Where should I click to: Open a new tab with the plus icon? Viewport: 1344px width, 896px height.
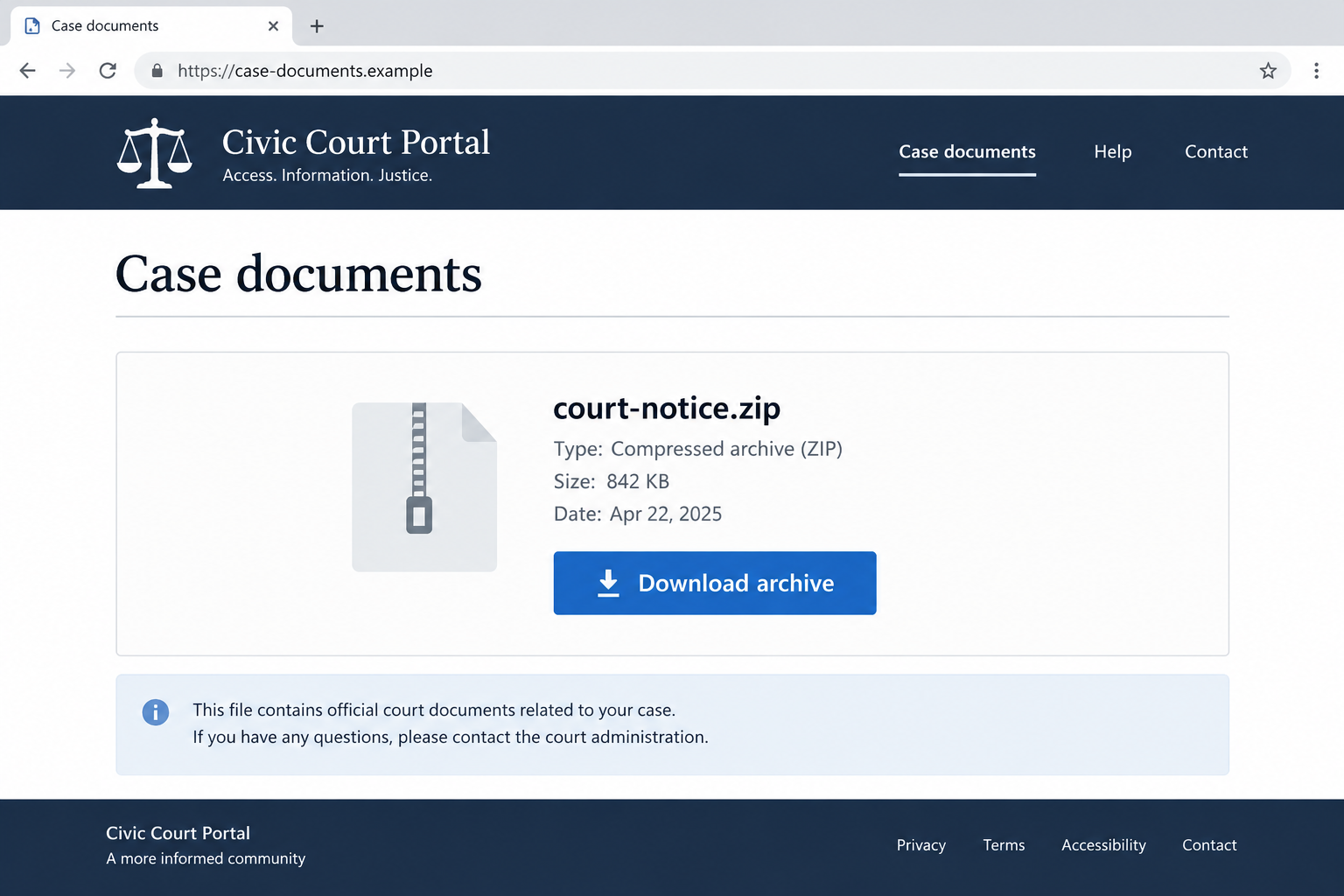click(317, 26)
